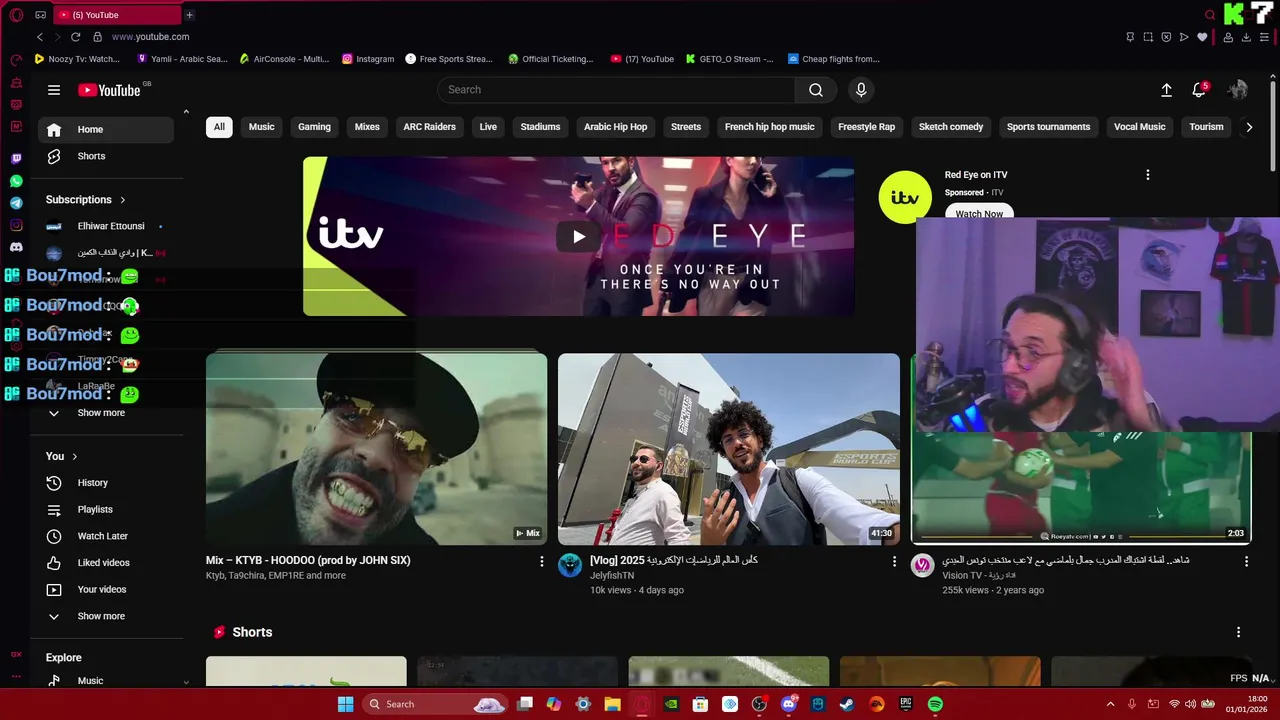Show more filter chips with right arrow
The width and height of the screenshot is (1280, 720).
point(1248,127)
